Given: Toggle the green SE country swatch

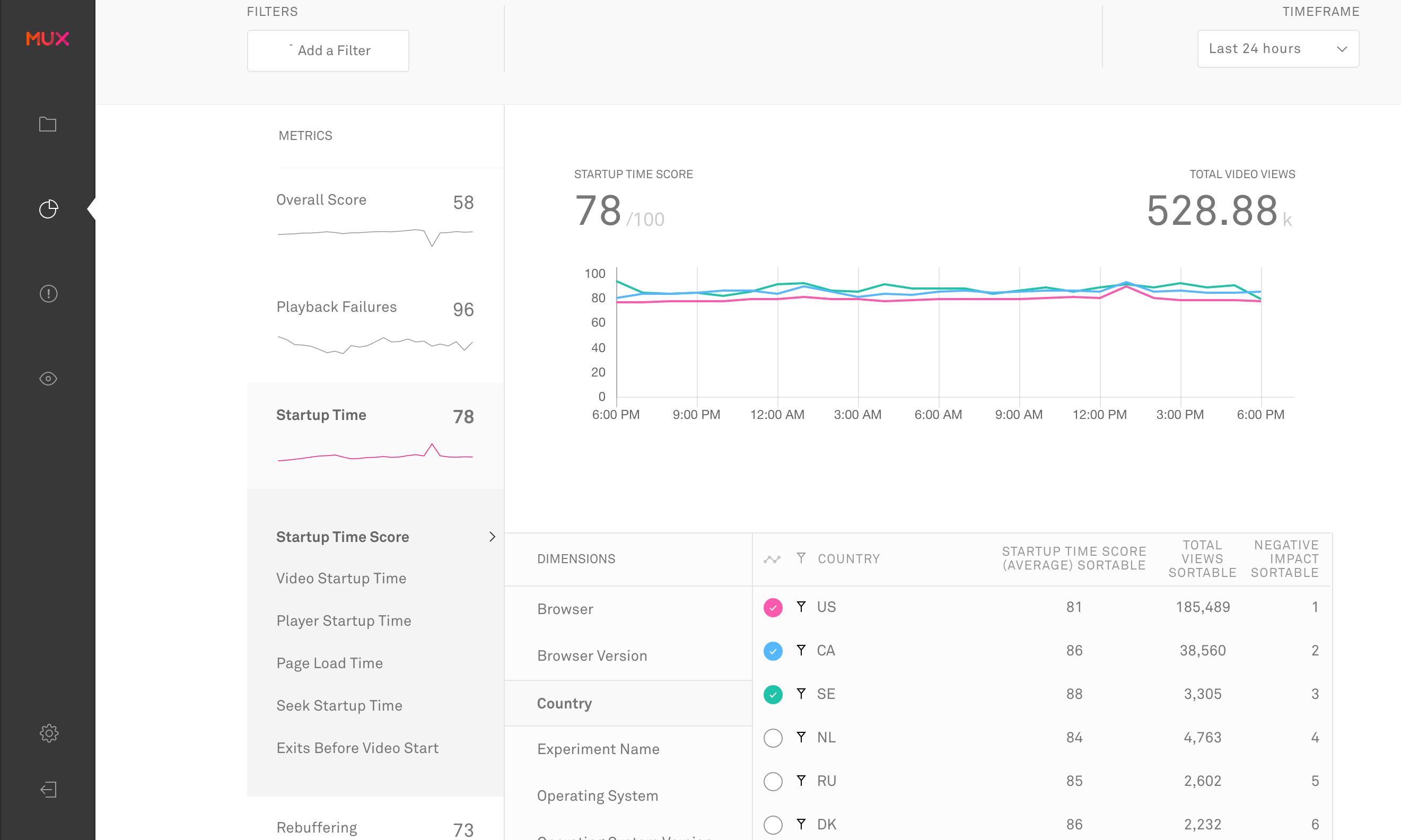Looking at the screenshot, I should tap(773, 694).
